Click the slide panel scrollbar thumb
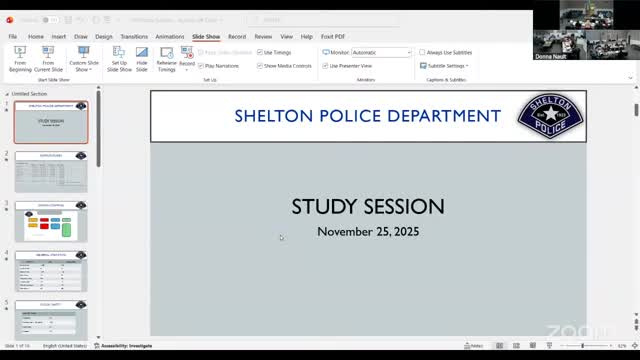Screen dimensions: 640x360 [x=98, y=129]
